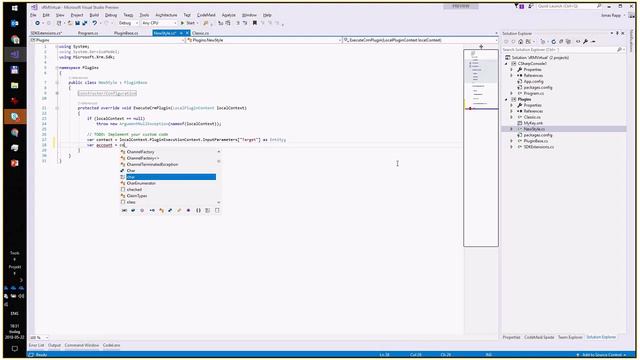Click Add to Source Control in status bar
This screenshot has height=360, width=640.
[603, 355]
